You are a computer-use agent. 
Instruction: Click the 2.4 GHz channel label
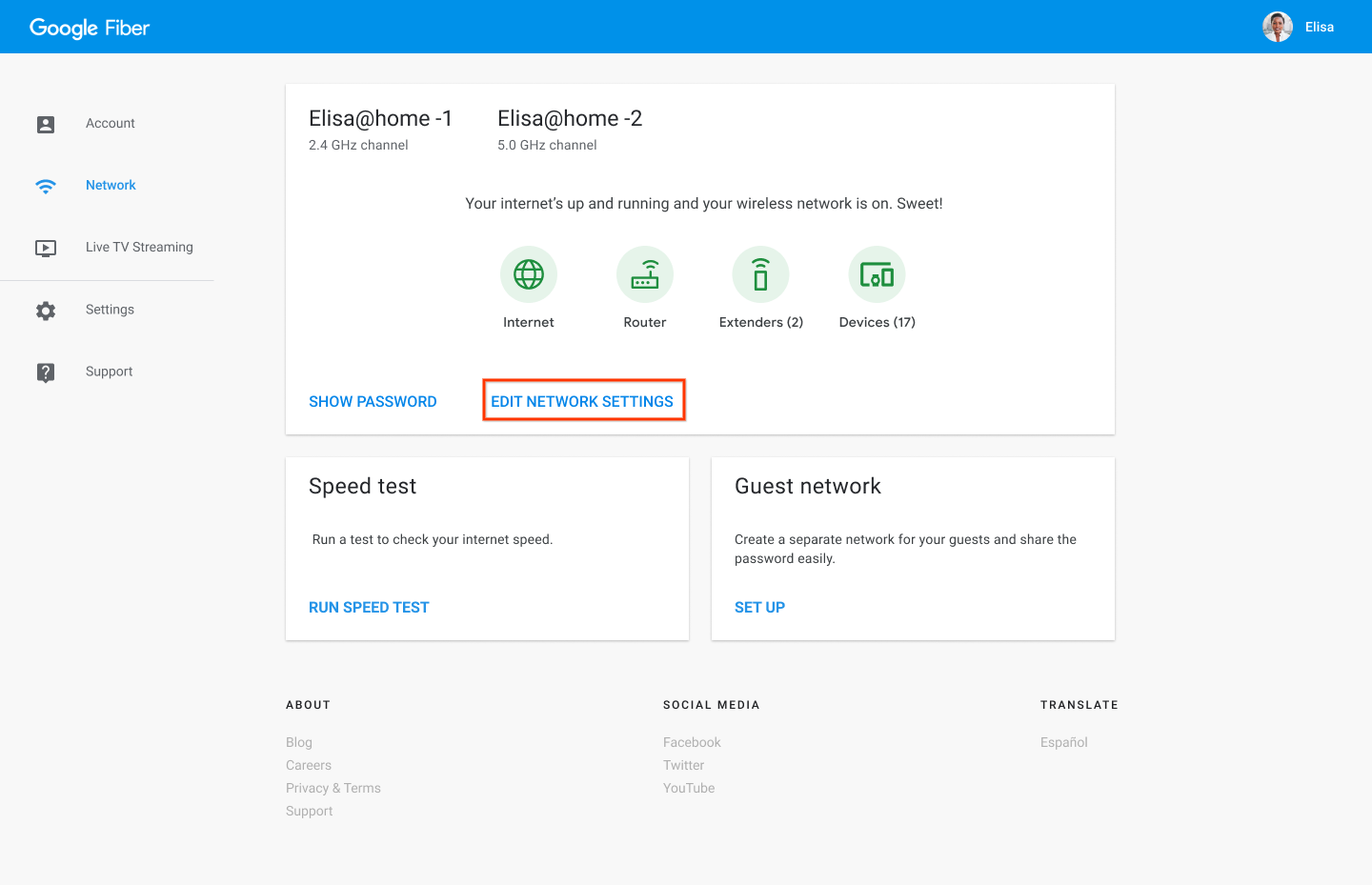pos(358,145)
